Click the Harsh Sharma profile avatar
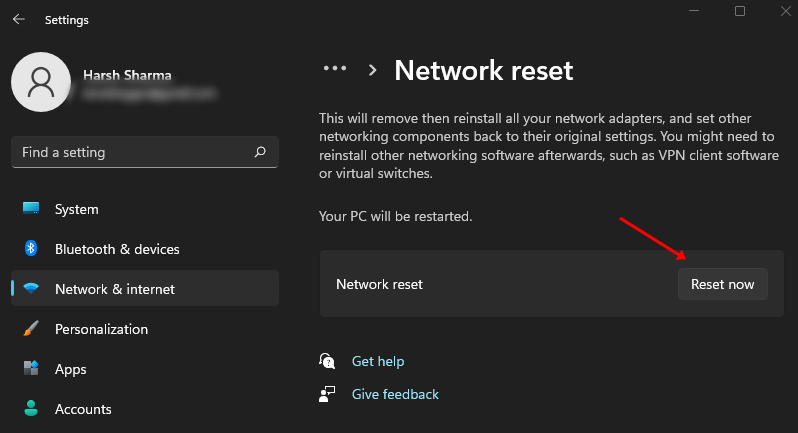Image resolution: width=798 pixels, height=433 pixels. click(x=40, y=82)
